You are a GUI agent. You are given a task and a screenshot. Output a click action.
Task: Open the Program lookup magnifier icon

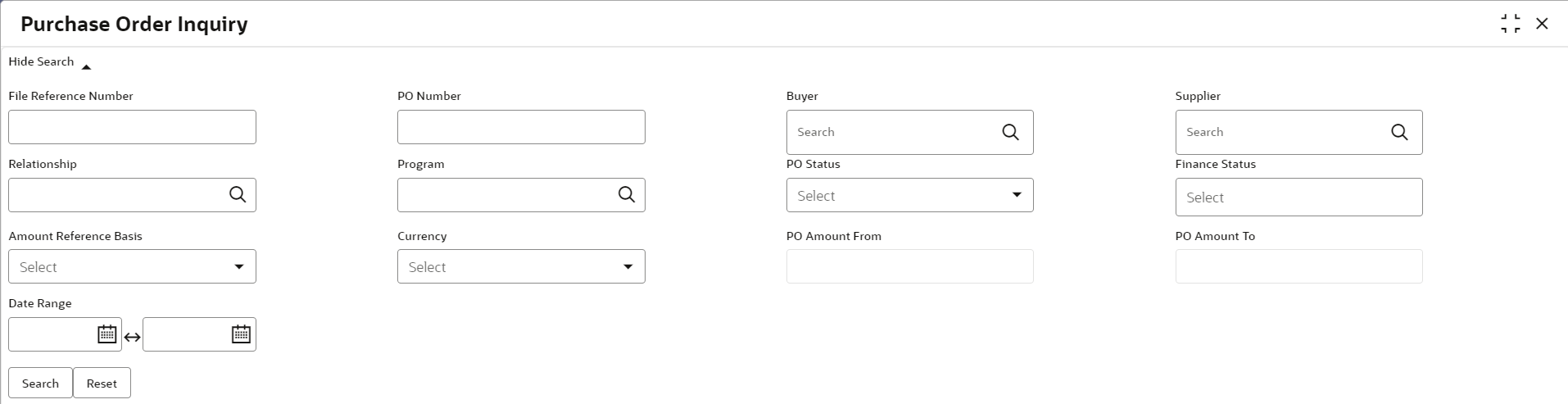627,195
